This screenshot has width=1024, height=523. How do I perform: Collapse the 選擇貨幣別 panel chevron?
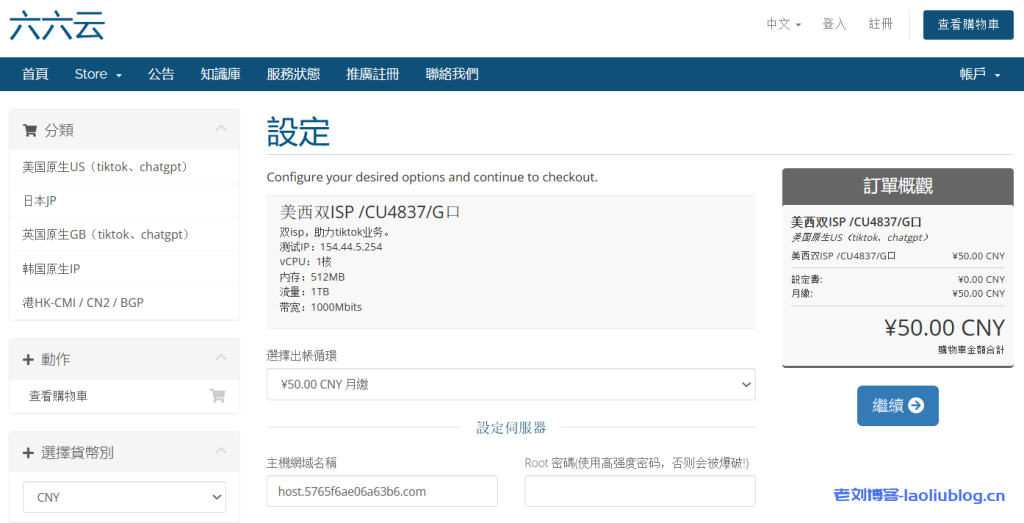(x=221, y=452)
